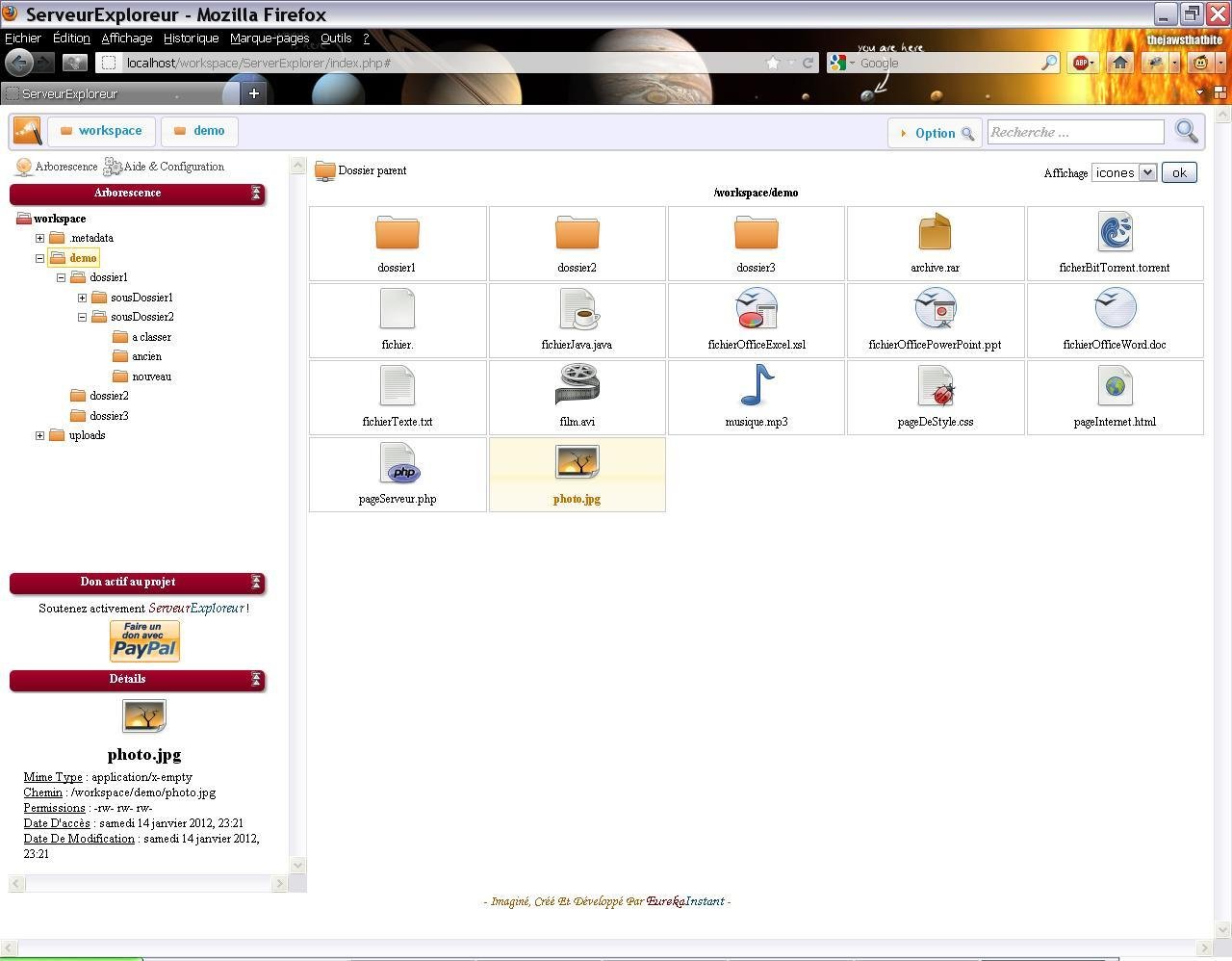Open a new browser tab
This screenshot has height=961, width=1232.
(252, 94)
